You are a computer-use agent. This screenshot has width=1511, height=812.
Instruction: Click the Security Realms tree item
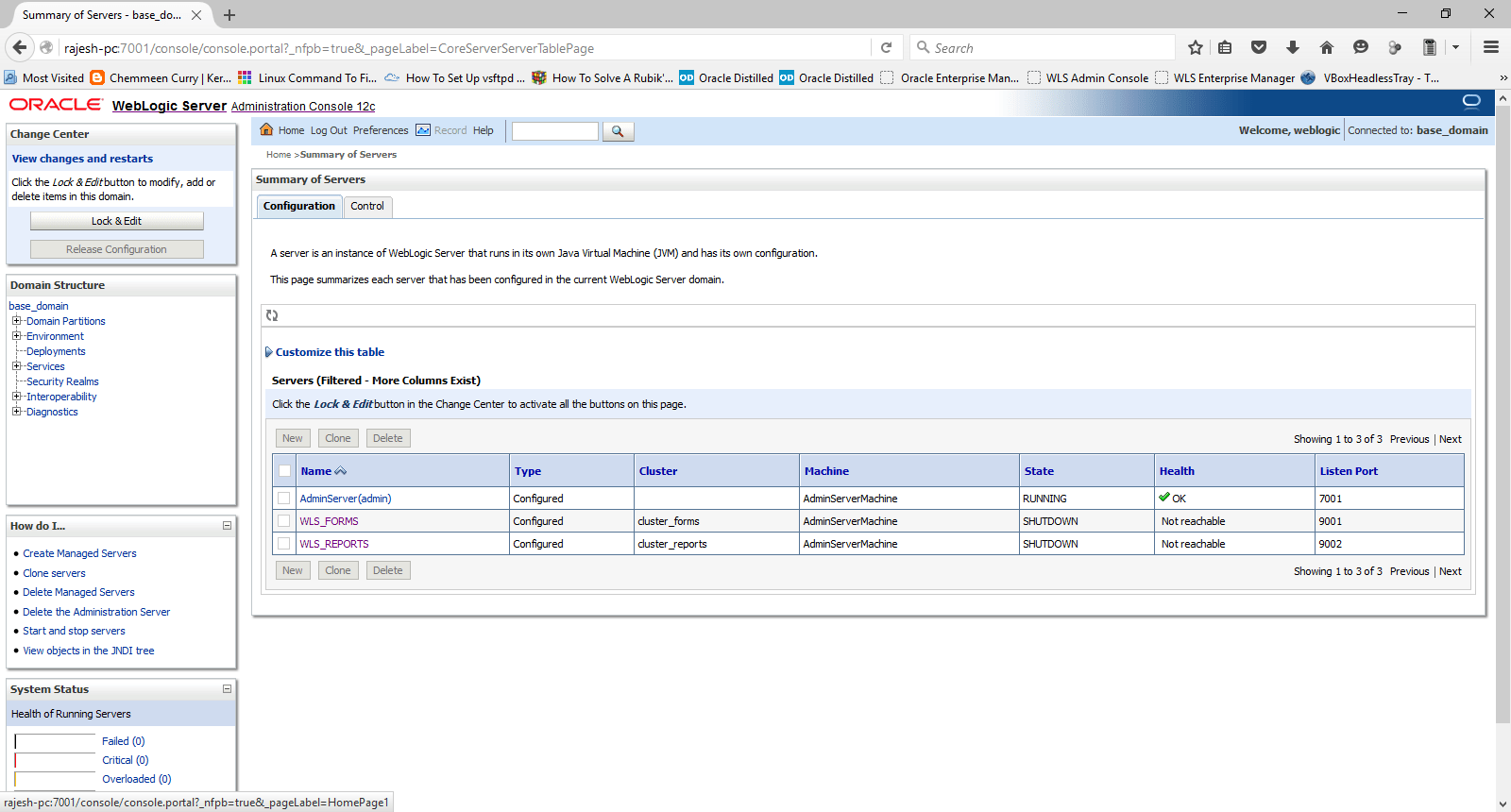click(62, 381)
